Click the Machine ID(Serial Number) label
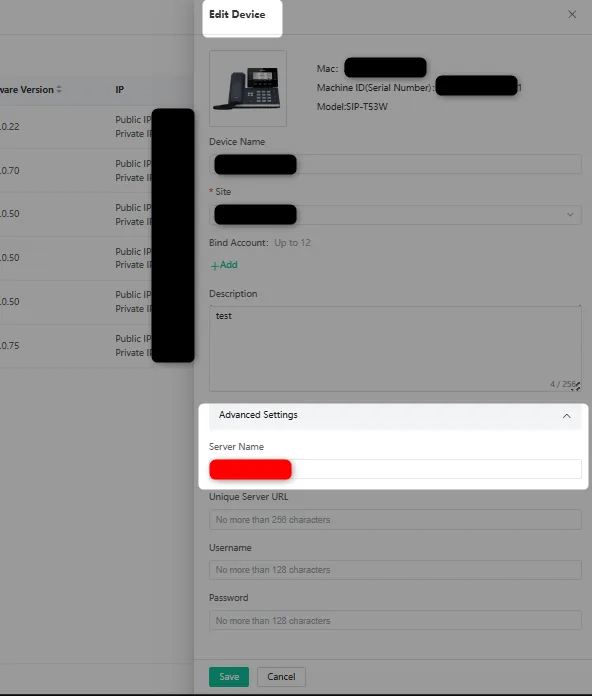This screenshot has width=592, height=696. [x=375, y=88]
